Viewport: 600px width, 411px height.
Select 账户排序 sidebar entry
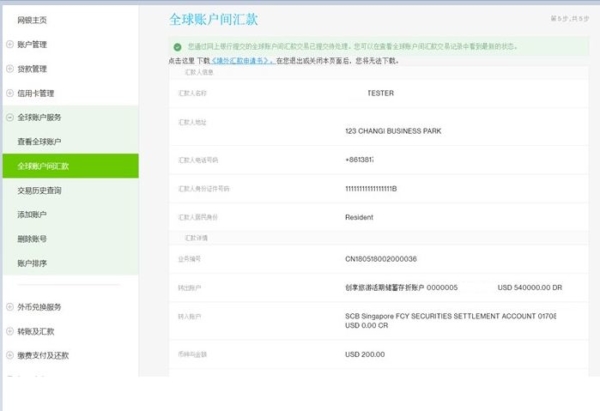tap(32, 263)
